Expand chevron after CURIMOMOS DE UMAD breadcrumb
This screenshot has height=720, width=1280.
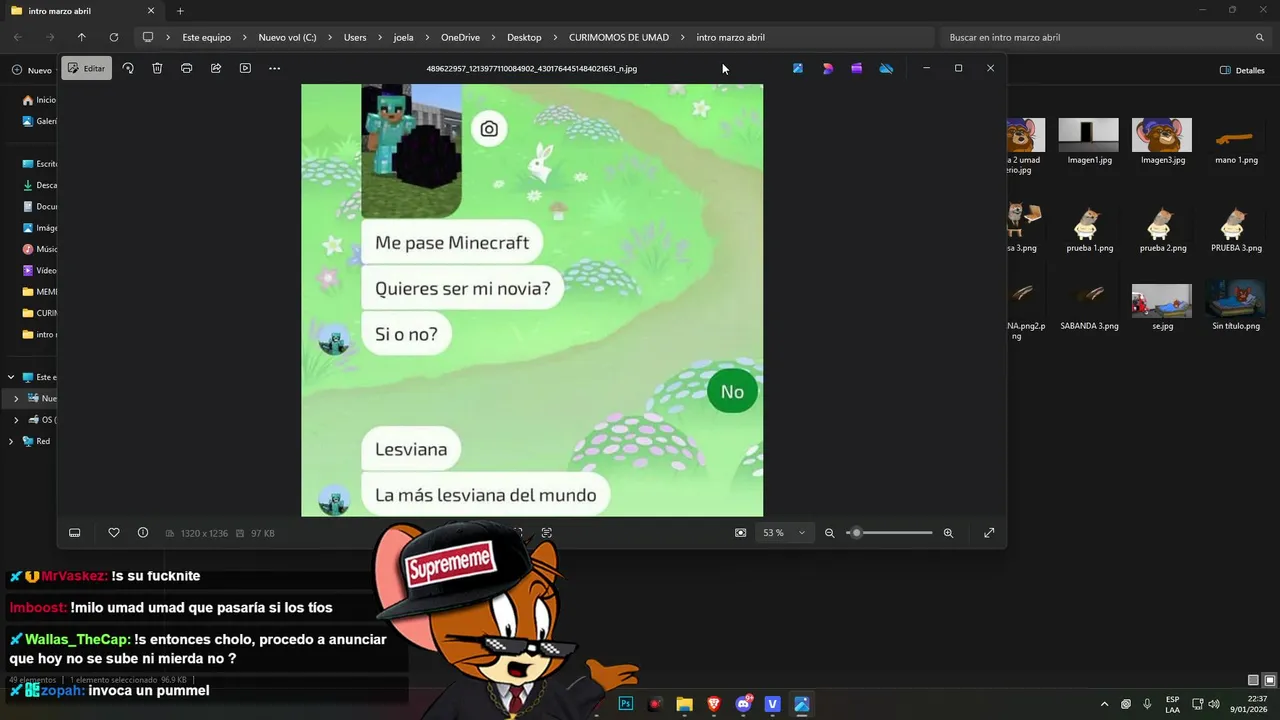(x=683, y=37)
